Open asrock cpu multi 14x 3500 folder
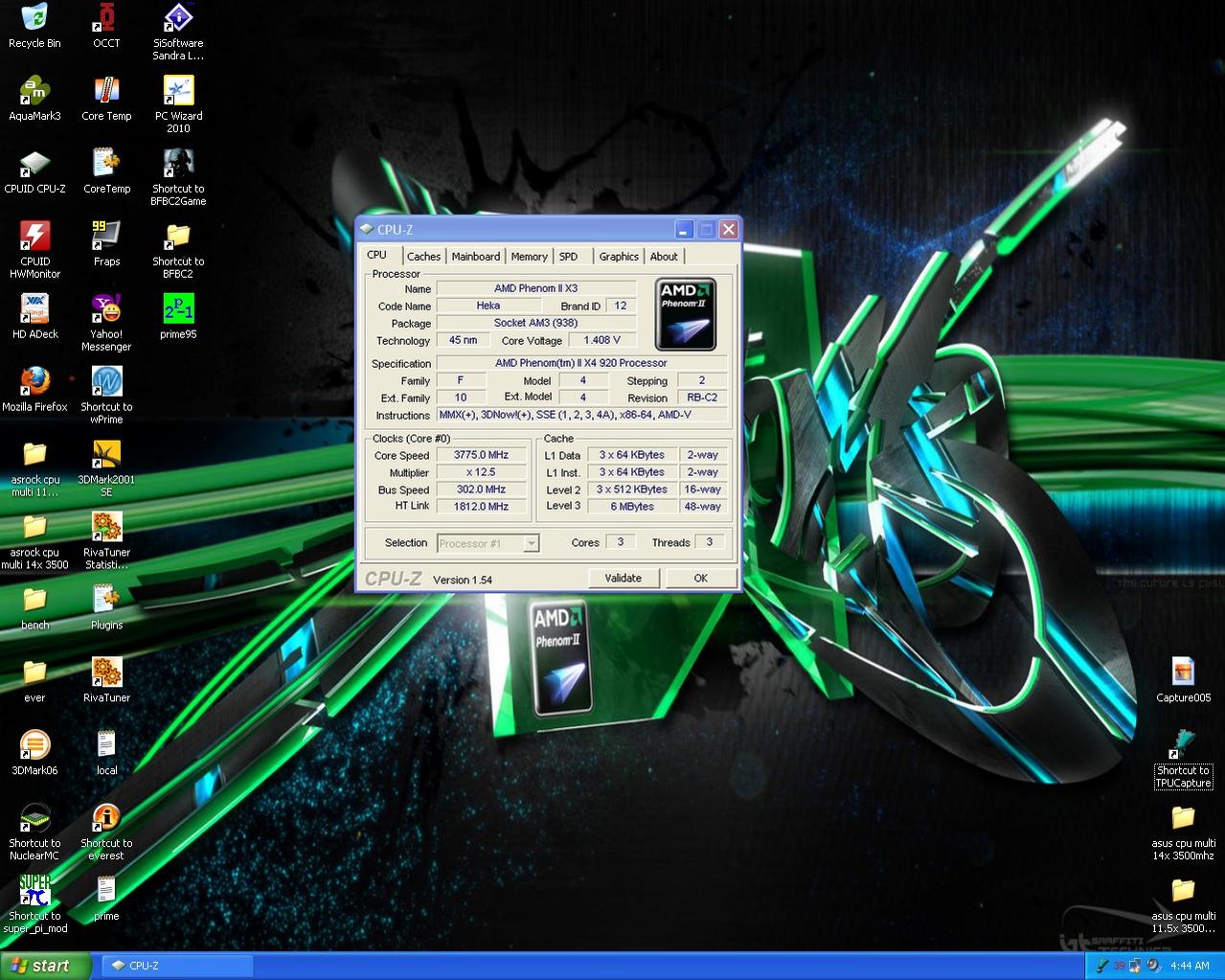This screenshot has height=980, width=1225. point(34,541)
